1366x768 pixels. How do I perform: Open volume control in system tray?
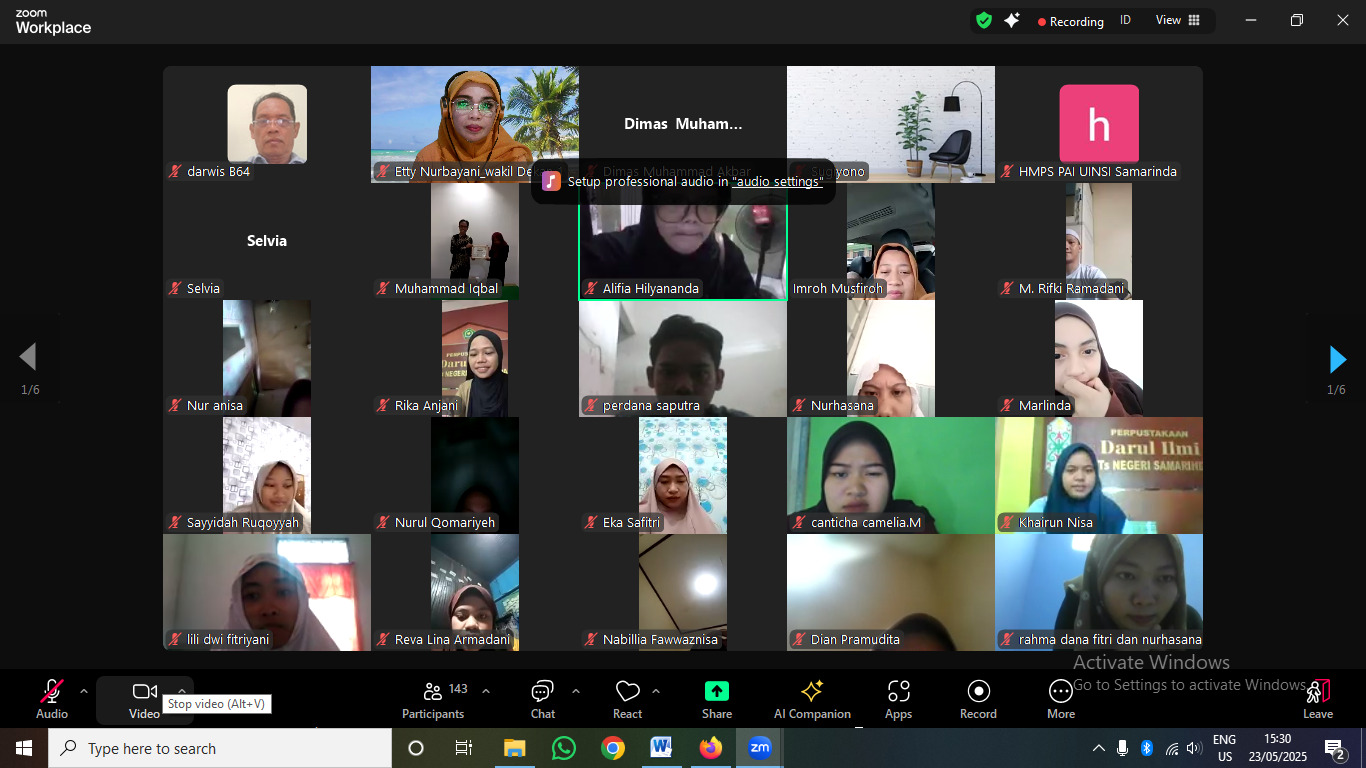1194,748
